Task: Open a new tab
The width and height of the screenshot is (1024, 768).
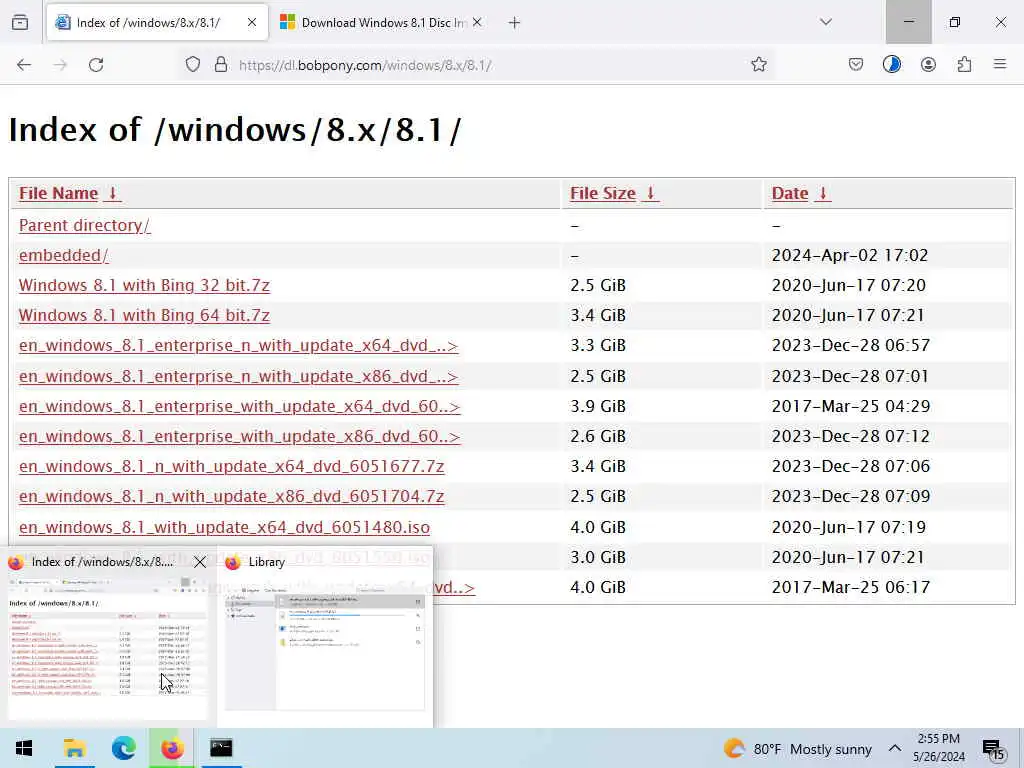Action: pos(515,23)
